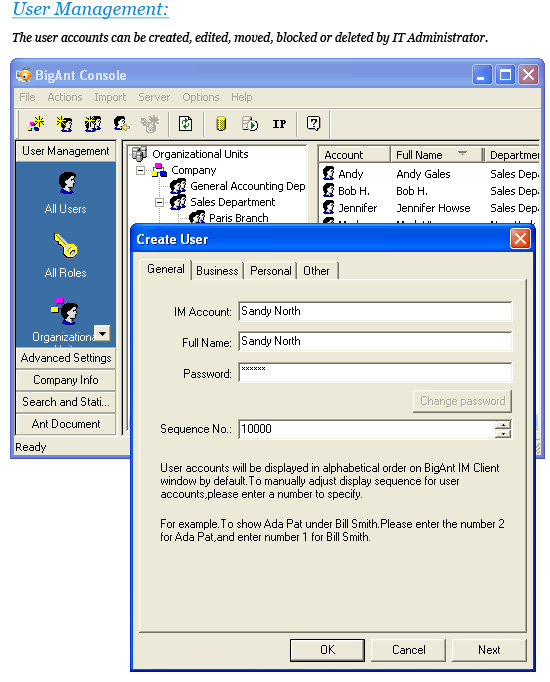Increase the Sequence No. spinner value
This screenshot has height=682, width=550.
pyautogui.click(x=503, y=425)
